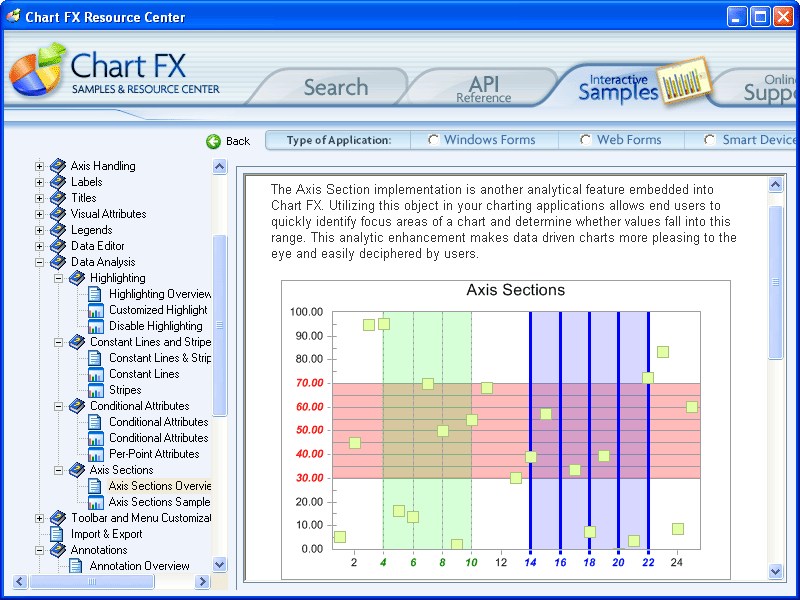
Task: Open the API Reference tab
Action: (x=483, y=89)
